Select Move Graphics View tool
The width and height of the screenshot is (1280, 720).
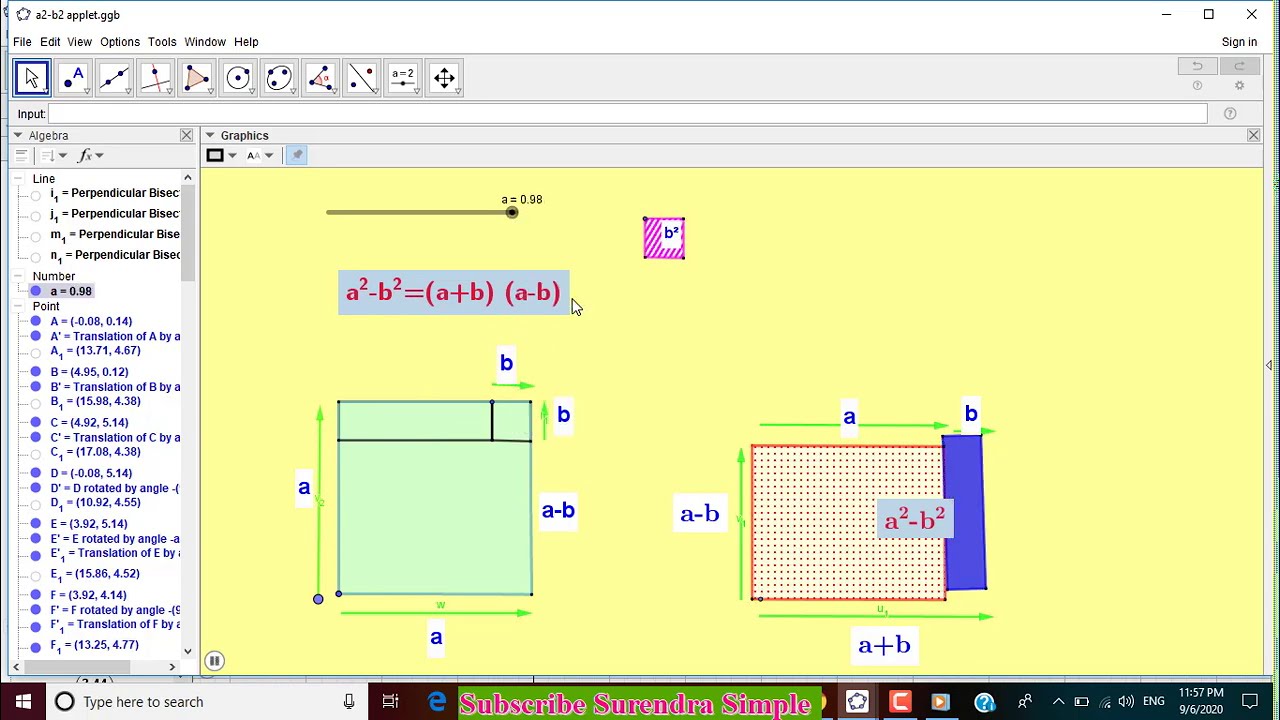pos(444,78)
